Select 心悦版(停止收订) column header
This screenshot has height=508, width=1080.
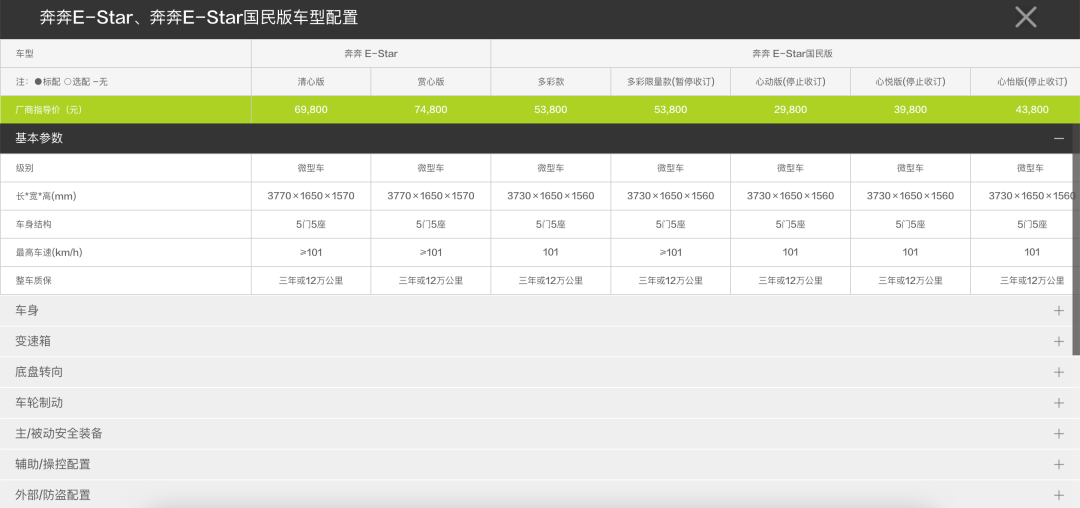910,82
